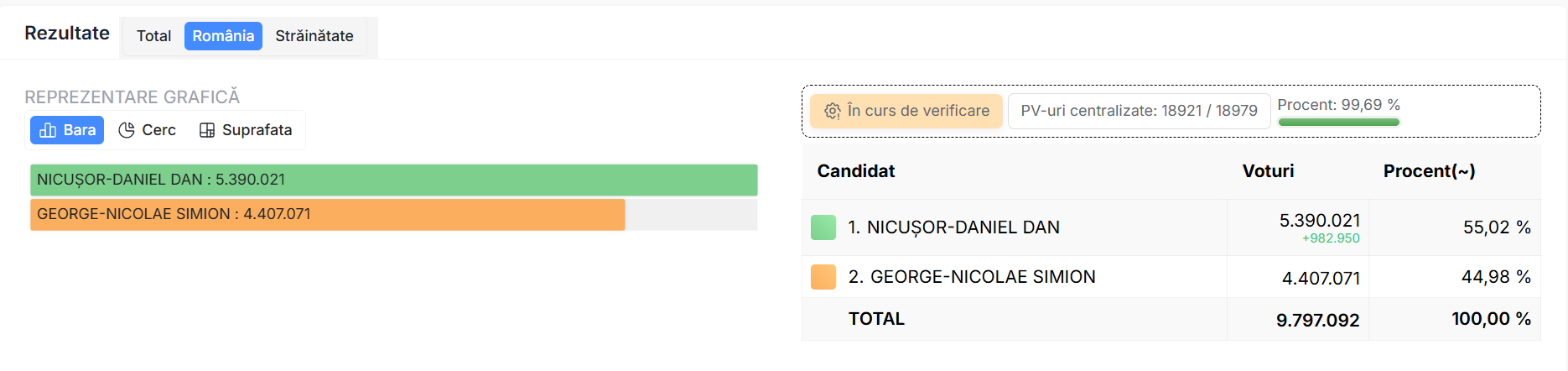Switch to the Total results tab
Screen dimensions: 1568x371
153,36
